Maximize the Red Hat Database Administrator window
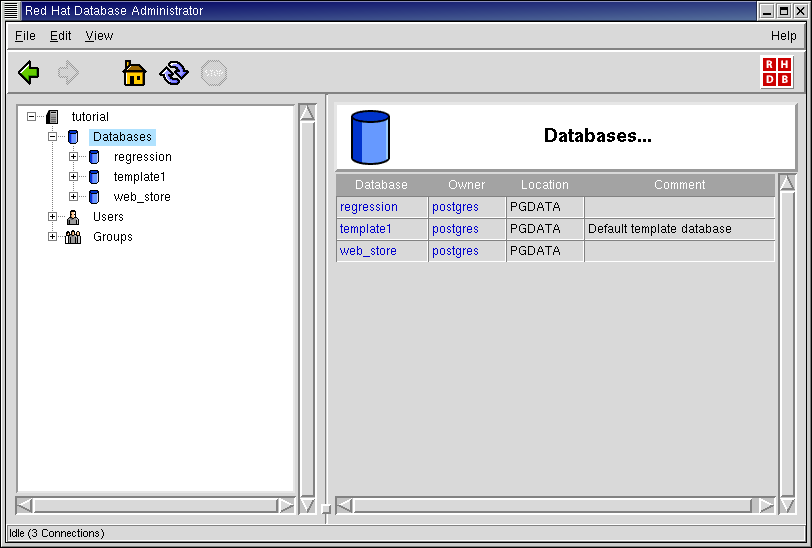This screenshot has height=548, width=812. click(784, 11)
